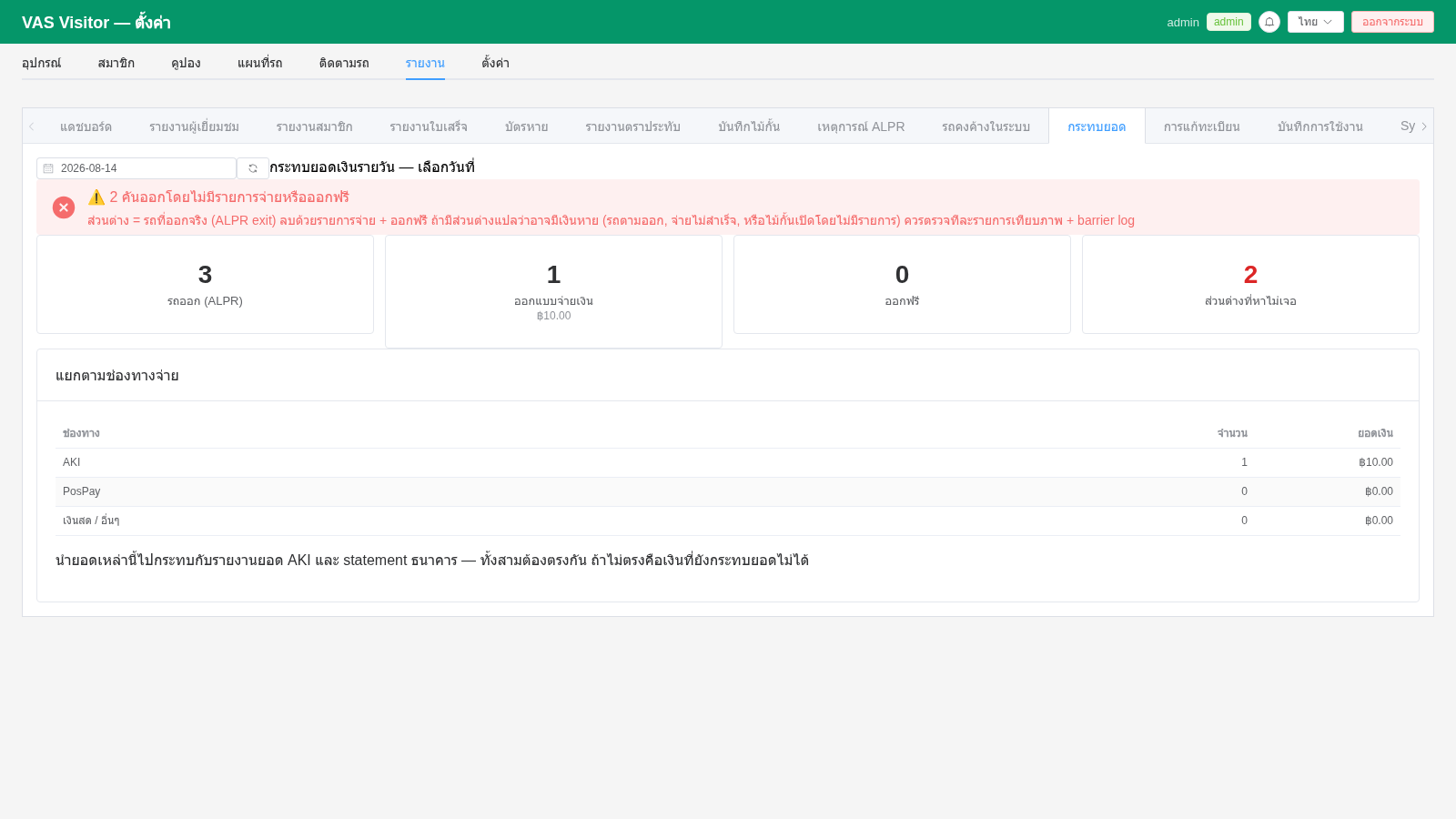Open the ไทย language dropdown
1456x819 pixels.
tap(1315, 22)
